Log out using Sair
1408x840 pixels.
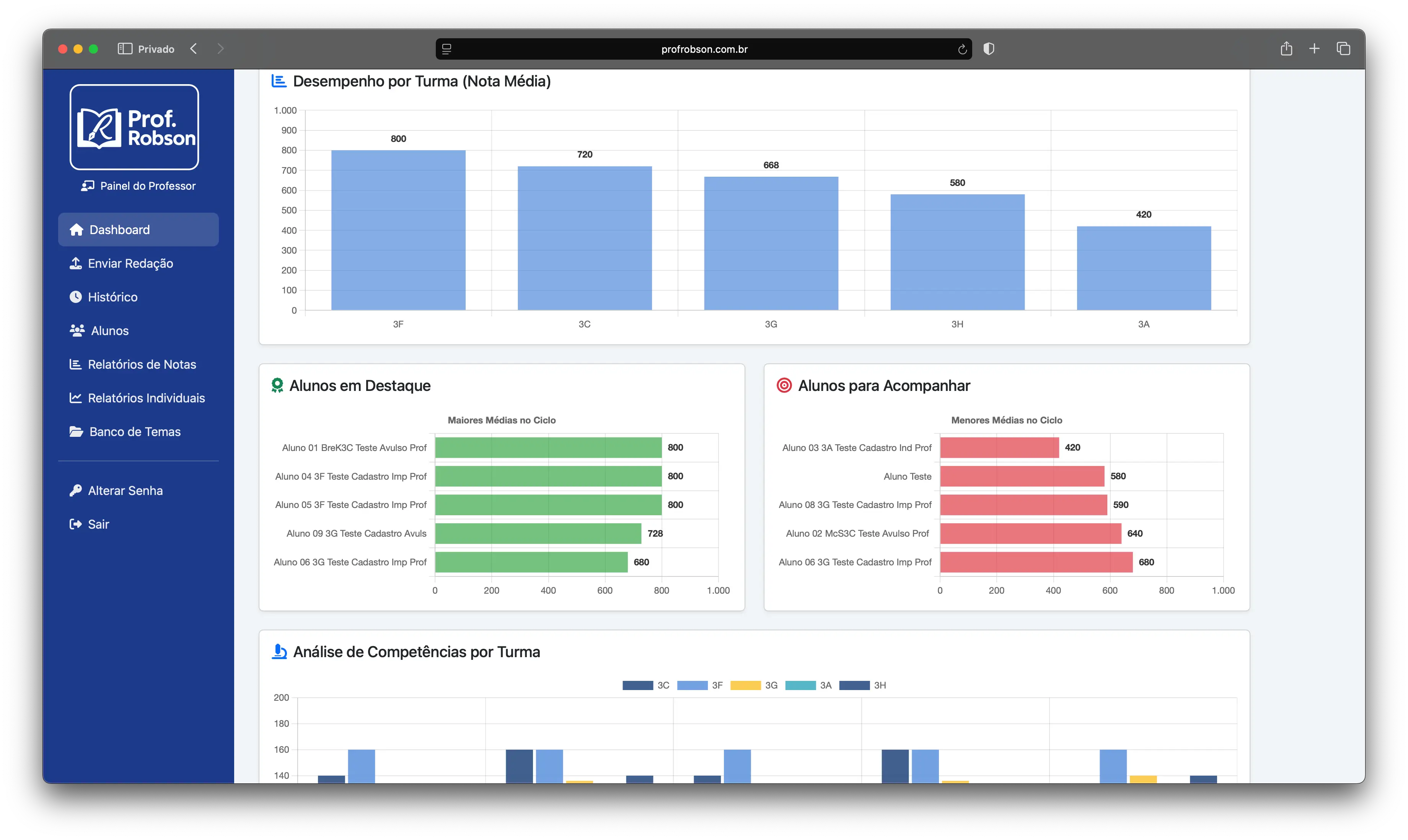click(x=98, y=524)
